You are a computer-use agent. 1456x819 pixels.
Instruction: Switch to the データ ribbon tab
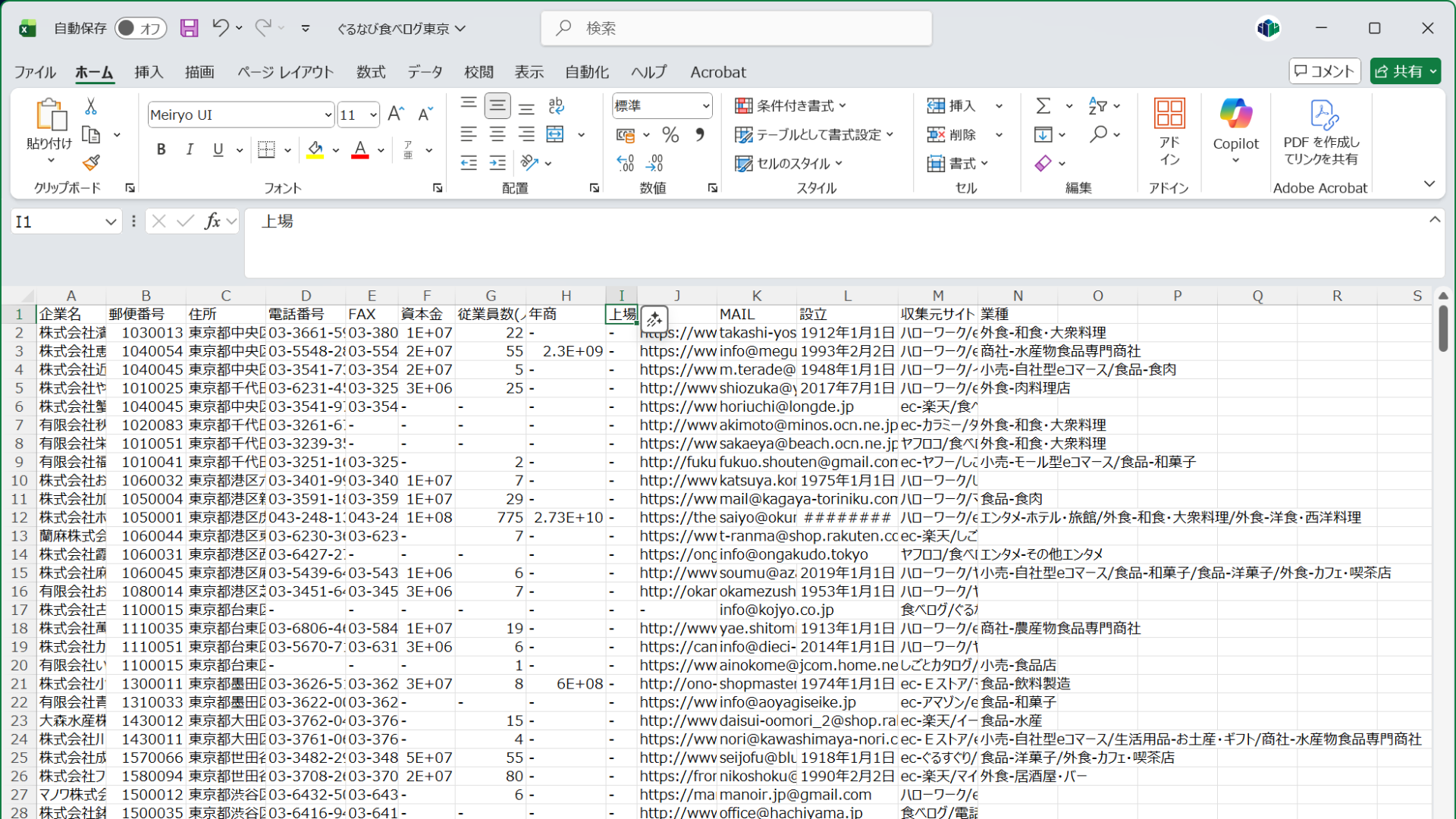[425, 72]
